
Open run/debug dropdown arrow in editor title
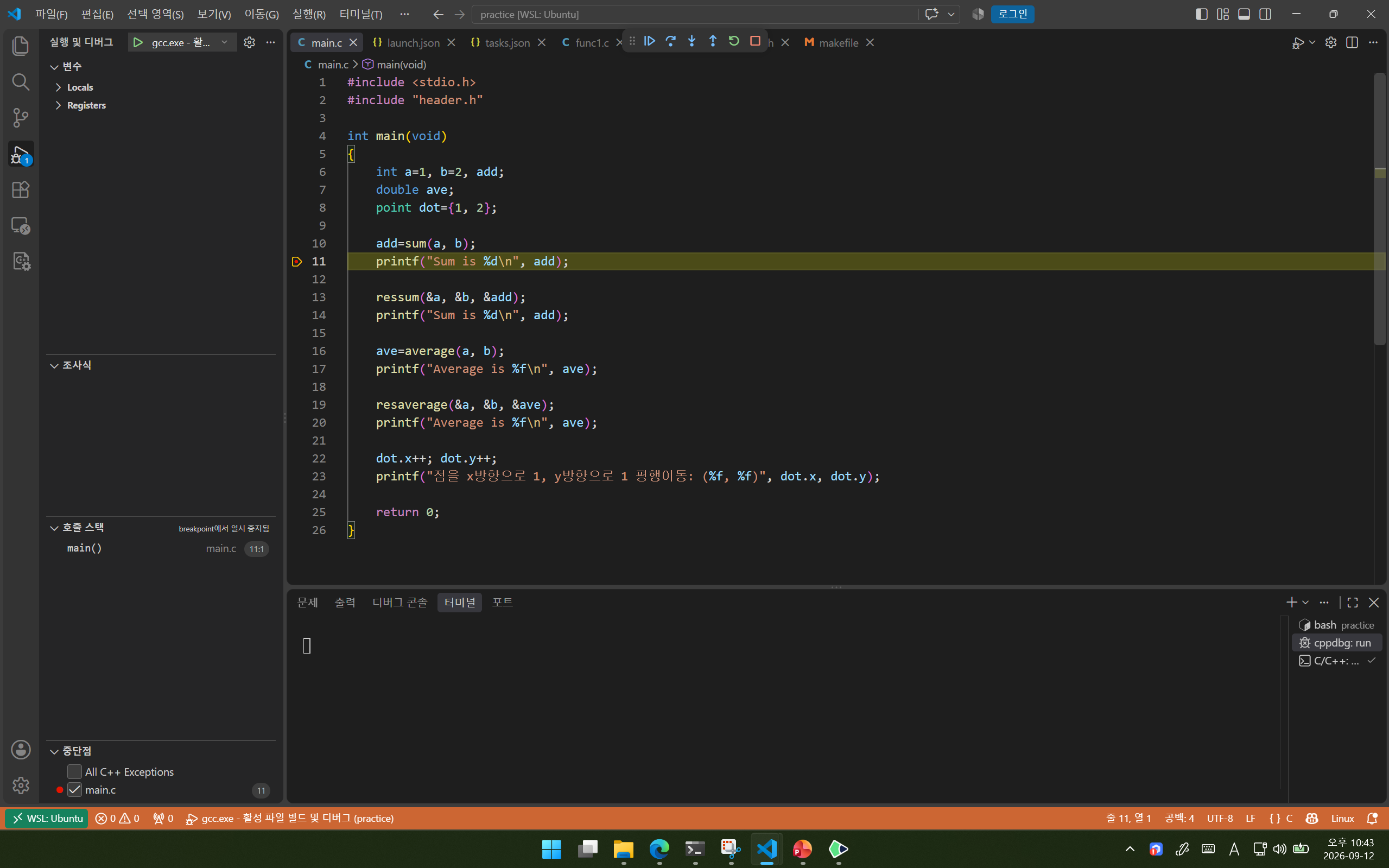pos(1312,42)
